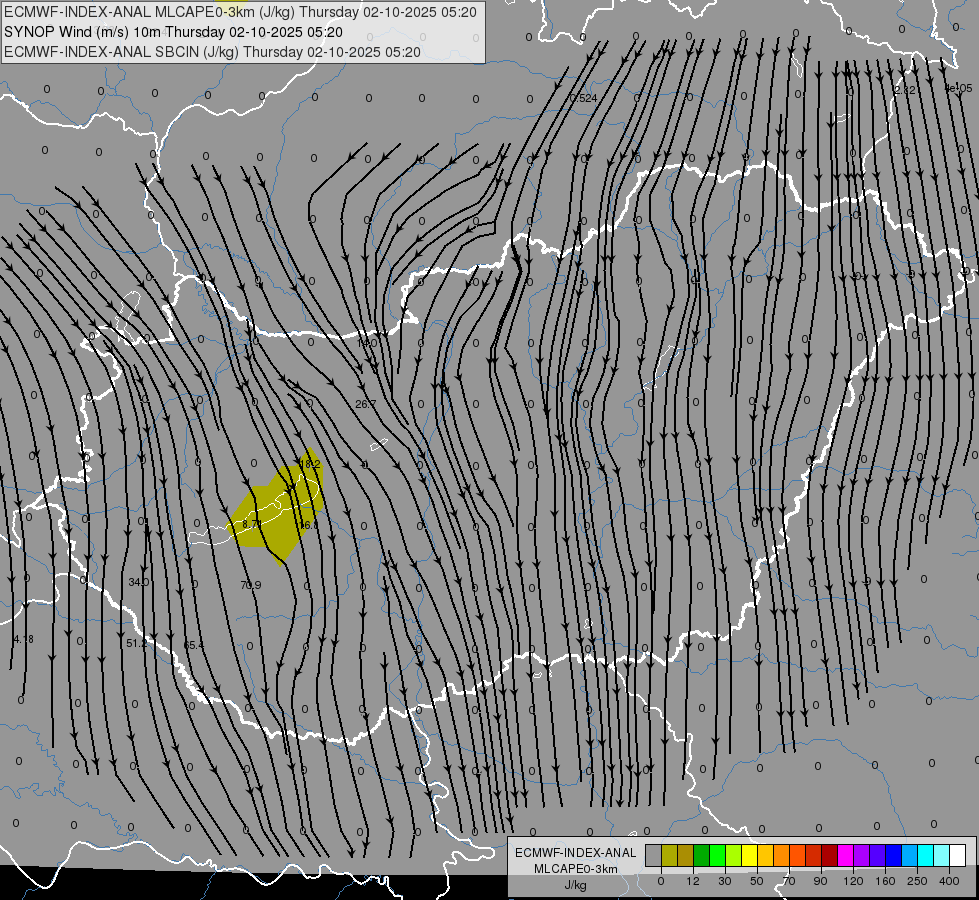Image resolution: width=979 pixels, height=900 pixels.
Task: Click the 0.524 value near the top
Action: click(583, 98)
